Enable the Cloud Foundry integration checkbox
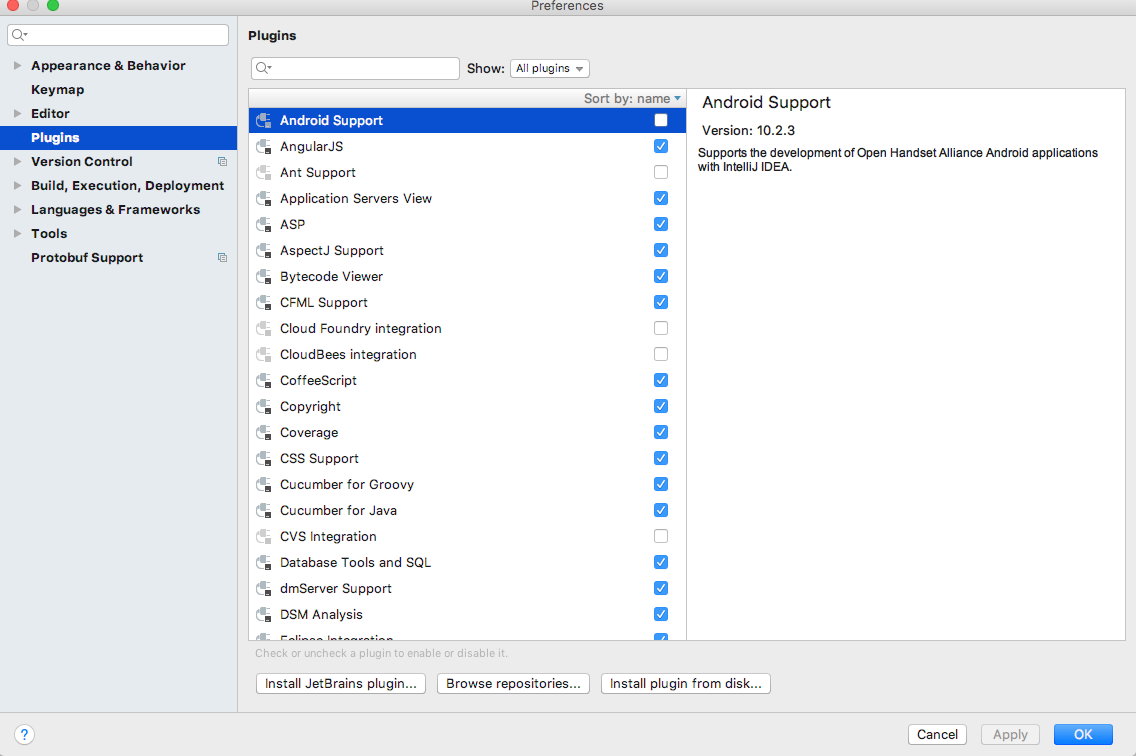The height and width of the screenshot is (756, 1136). 661,328
